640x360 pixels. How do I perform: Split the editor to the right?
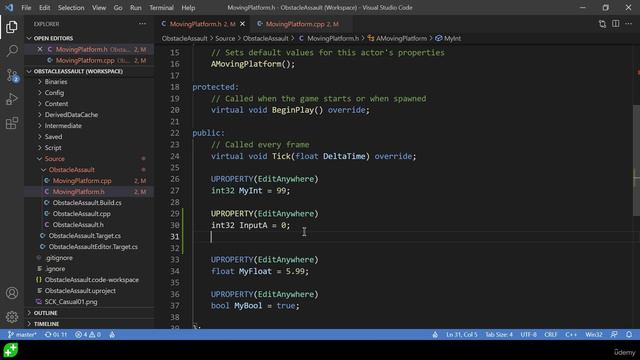coord(616,24)
